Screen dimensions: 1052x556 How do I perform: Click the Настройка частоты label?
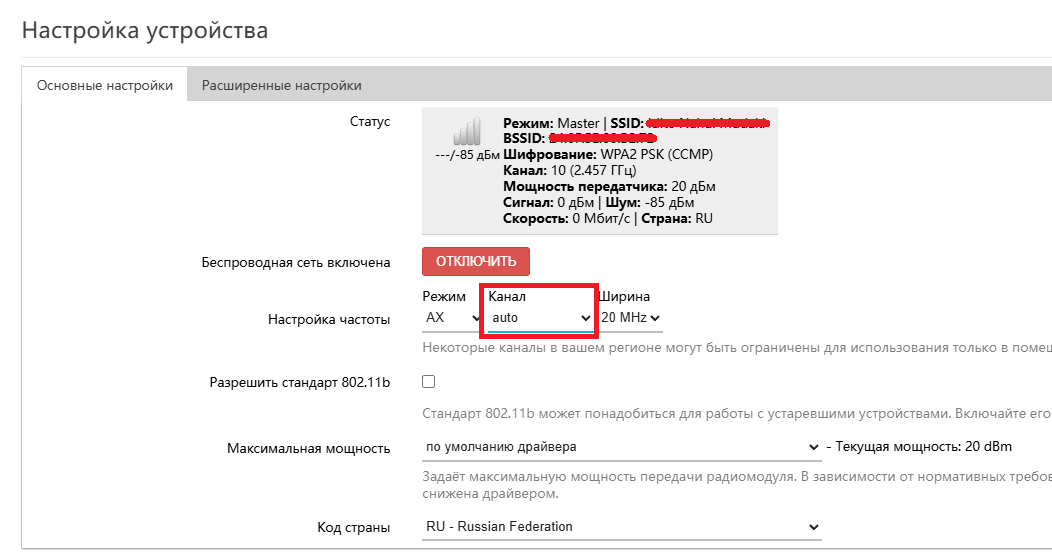[329, 320]
